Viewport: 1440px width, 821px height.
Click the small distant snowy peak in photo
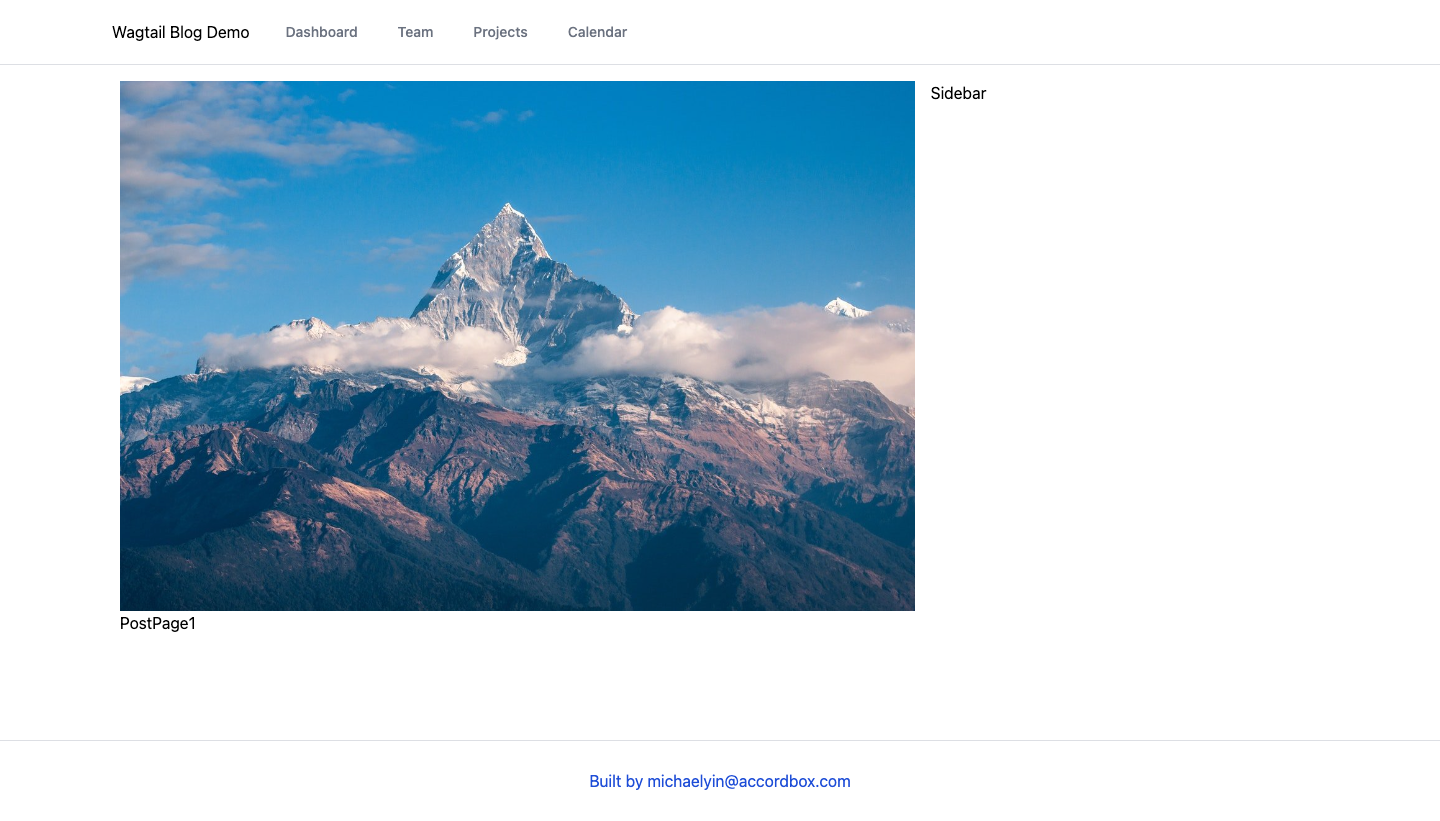pos(846,307)
